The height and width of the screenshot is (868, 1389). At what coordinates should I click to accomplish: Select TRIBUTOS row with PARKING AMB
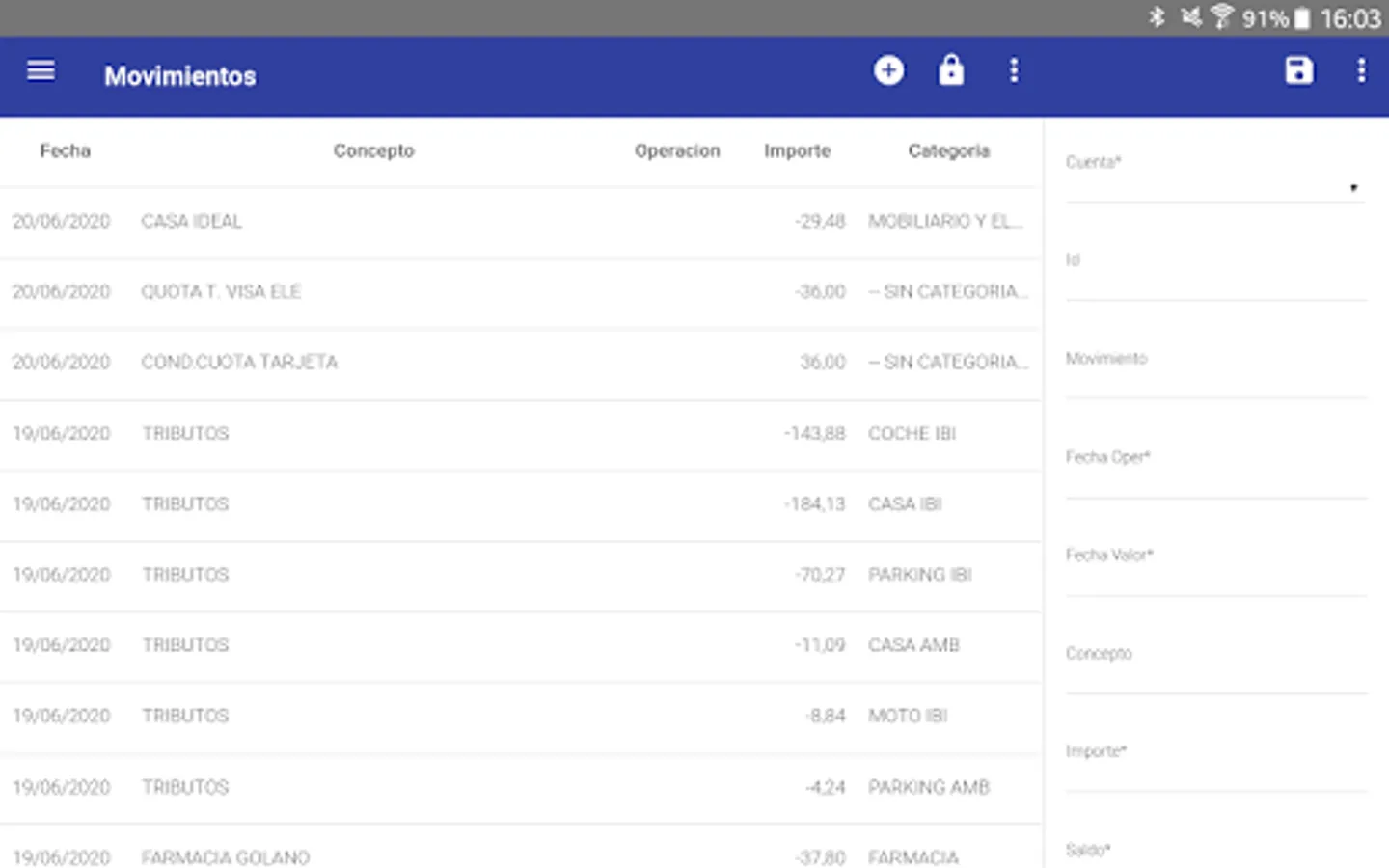(521, 787)
